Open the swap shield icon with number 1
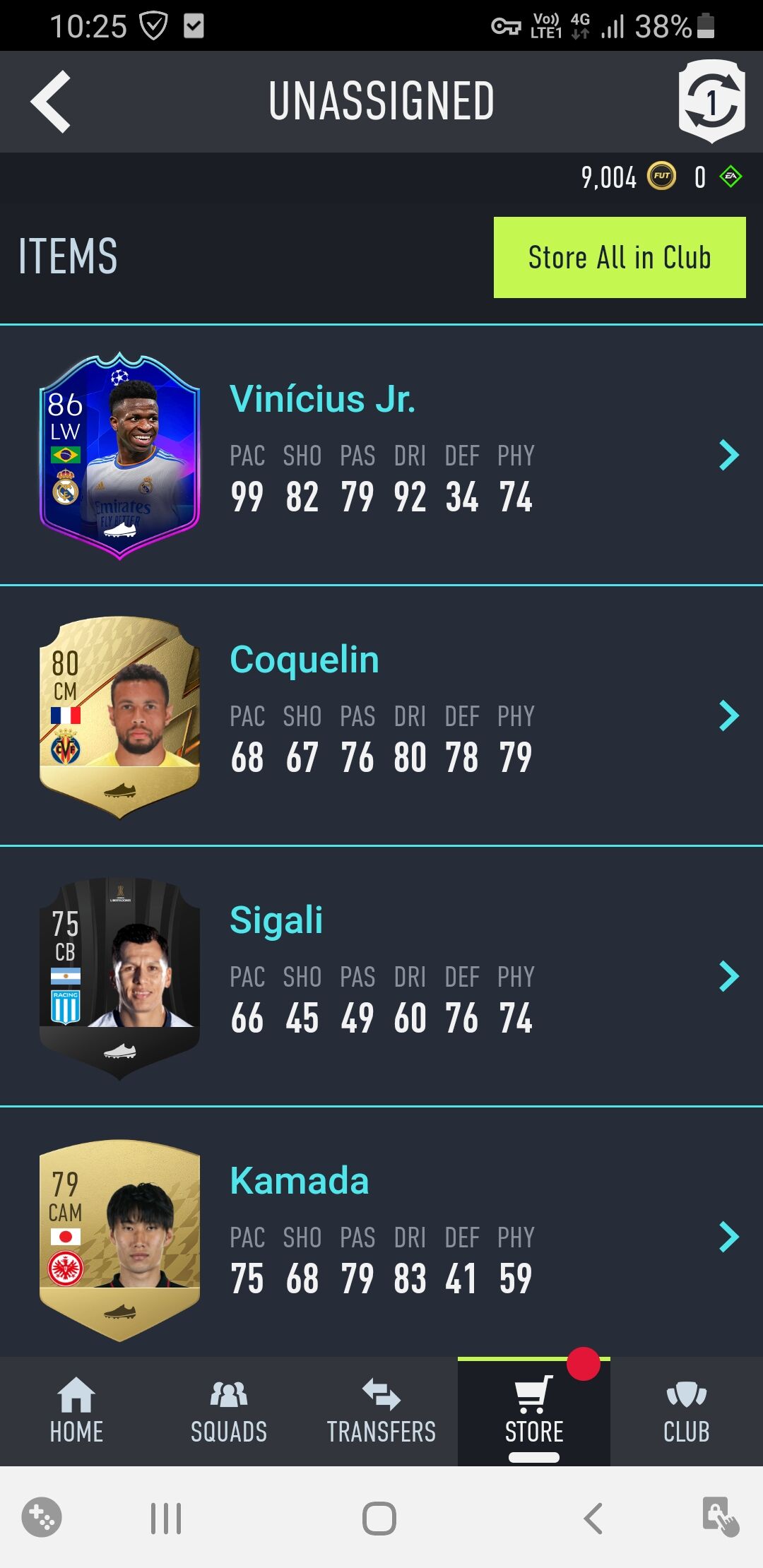Screen dimensions: 763x1568 [x=711, y=102]
